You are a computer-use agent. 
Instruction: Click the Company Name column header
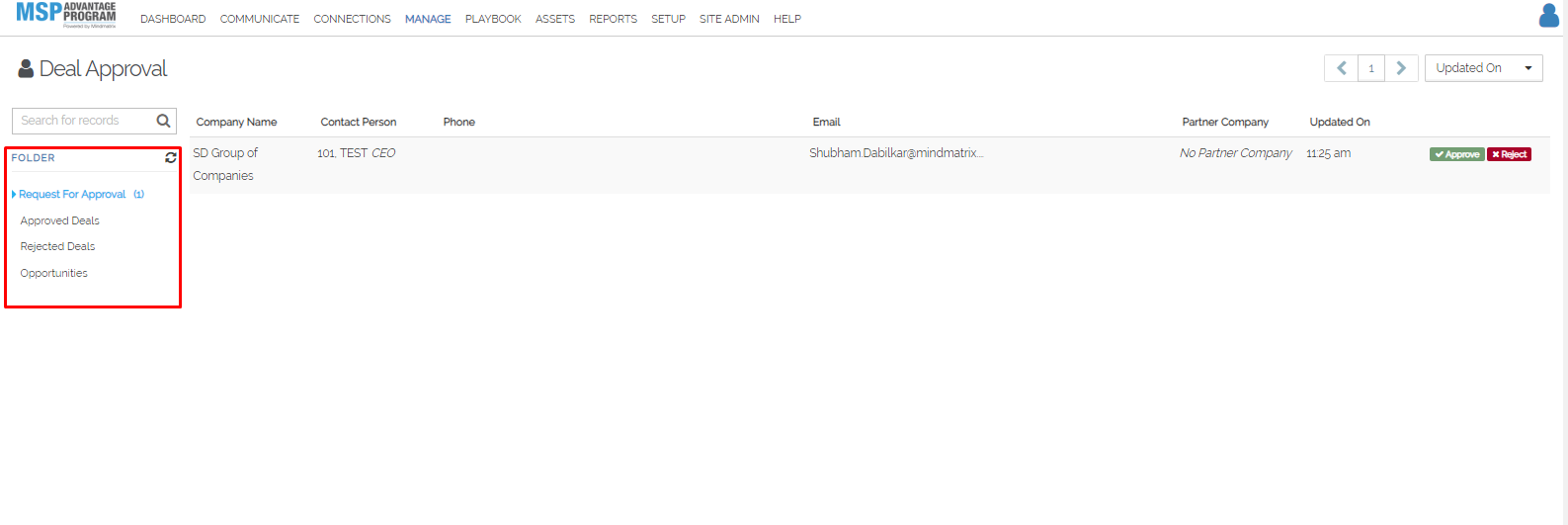coord(236,123)
